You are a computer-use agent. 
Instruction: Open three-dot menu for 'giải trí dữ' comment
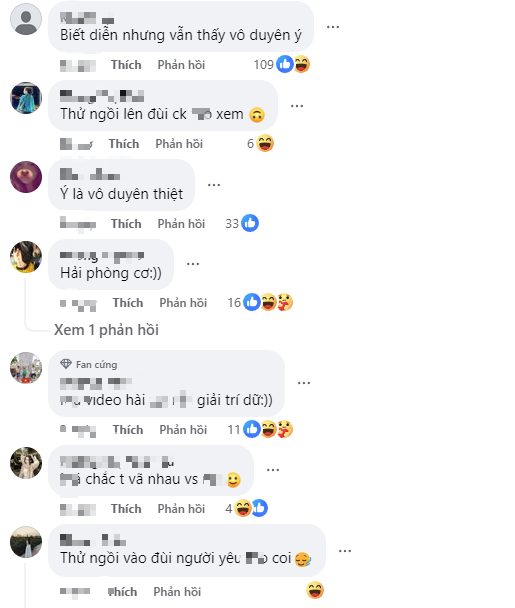(x=304, y=383)
